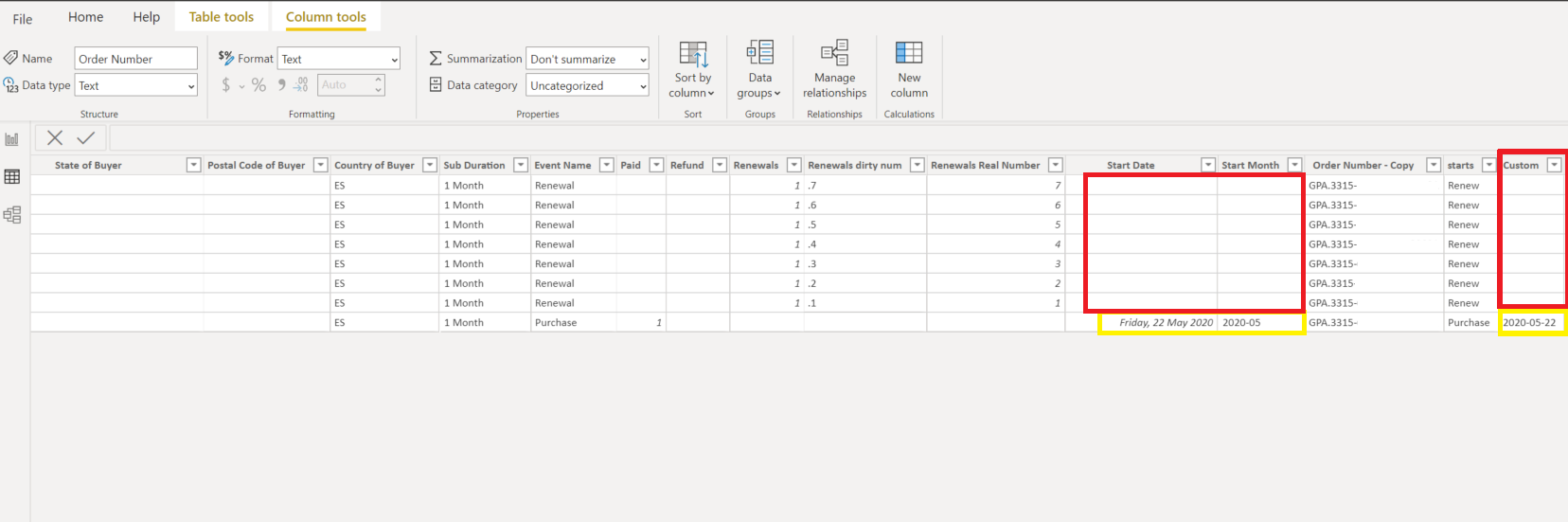
Task: Click the 2020-05-22 Custom cell
Action: [1530, 322]
